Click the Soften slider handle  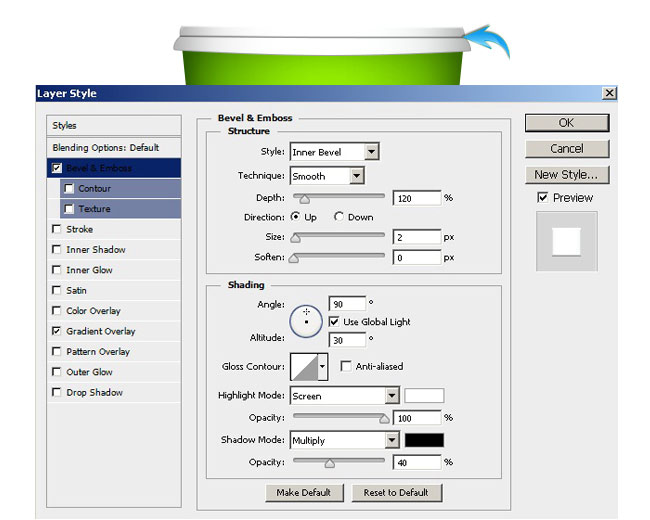(293, 258)
